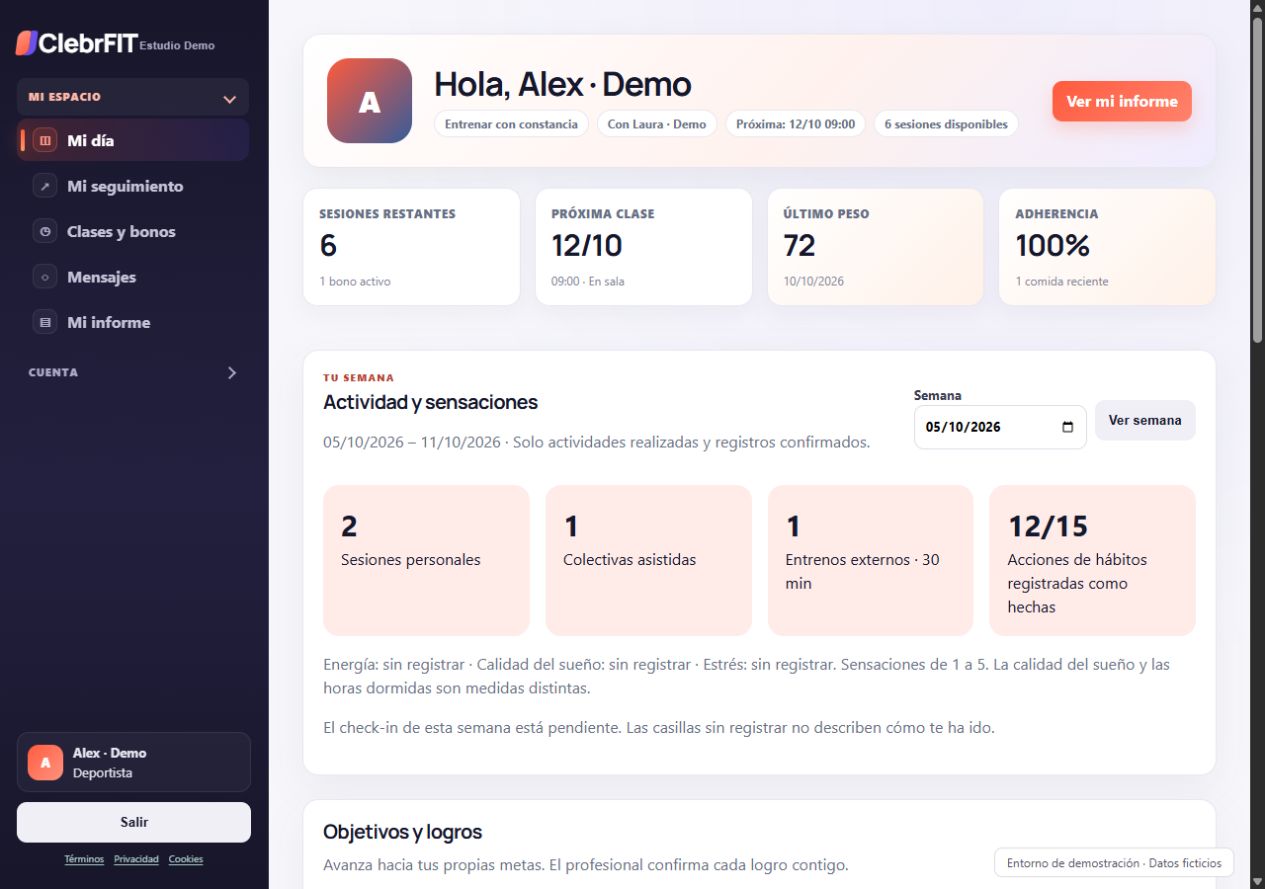This screenshot has width=1265, height=889.
Task: Open Mi informe from the sidebar
Action: pos(133,322)
